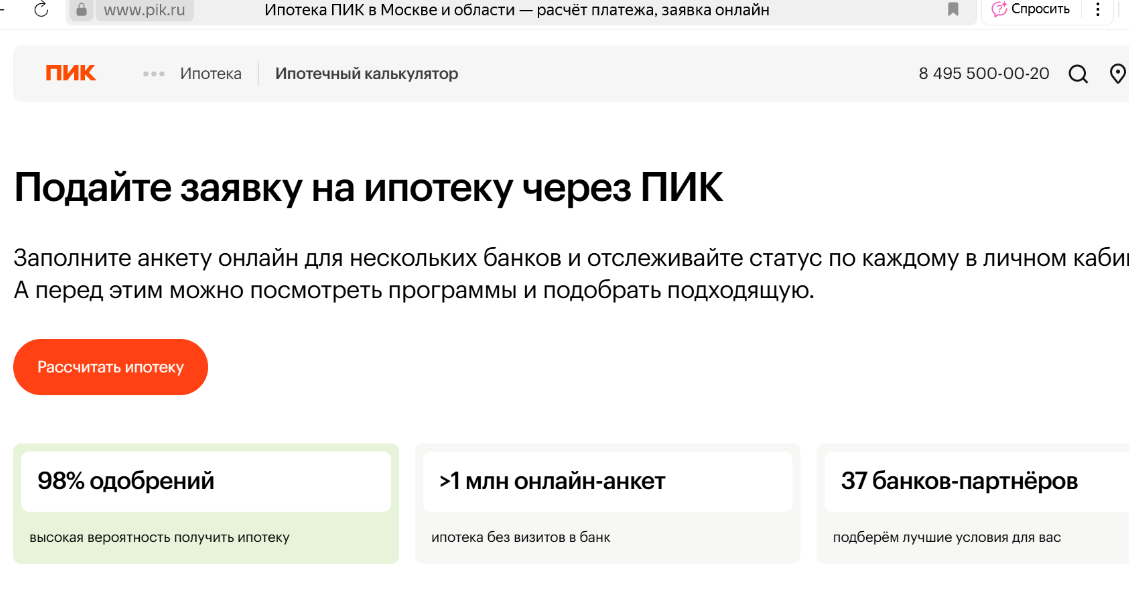This screenshot has width=1129, height=597.
Task: Select the 37 банков-партнёров card
Action: 973,503
